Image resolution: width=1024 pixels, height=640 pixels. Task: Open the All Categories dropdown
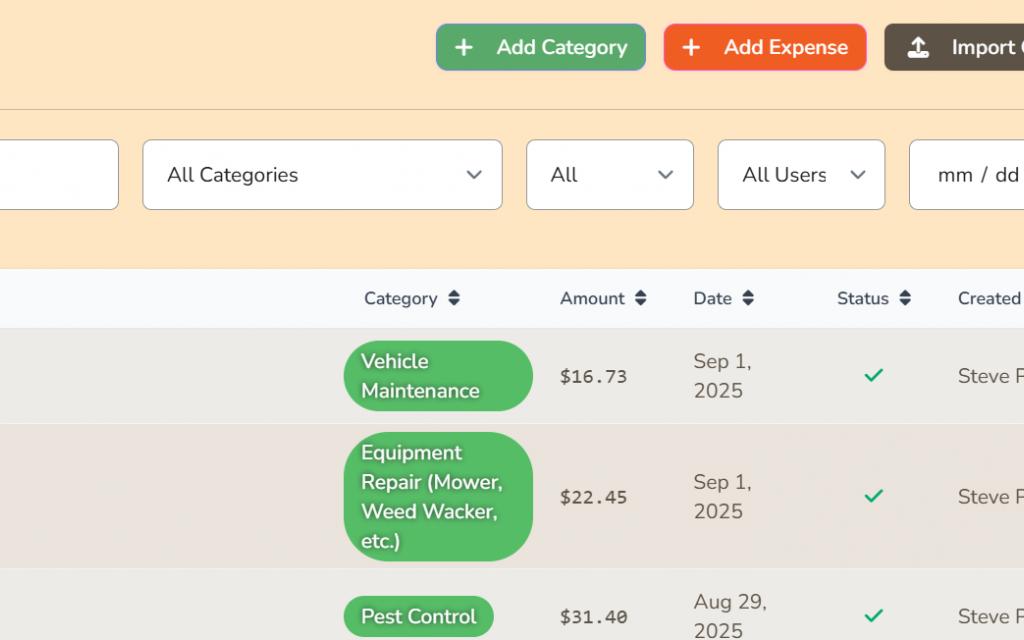point(322,175)
